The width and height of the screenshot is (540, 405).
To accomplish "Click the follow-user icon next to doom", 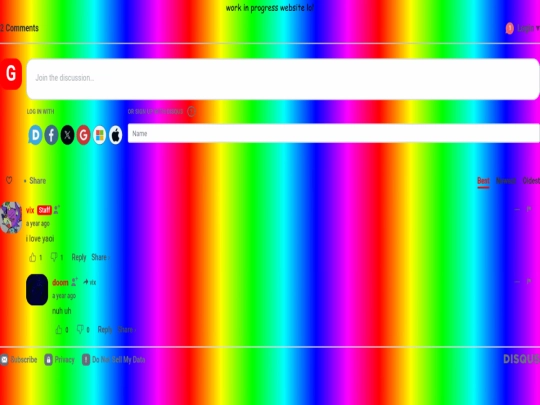I will (x=74, y=282).
